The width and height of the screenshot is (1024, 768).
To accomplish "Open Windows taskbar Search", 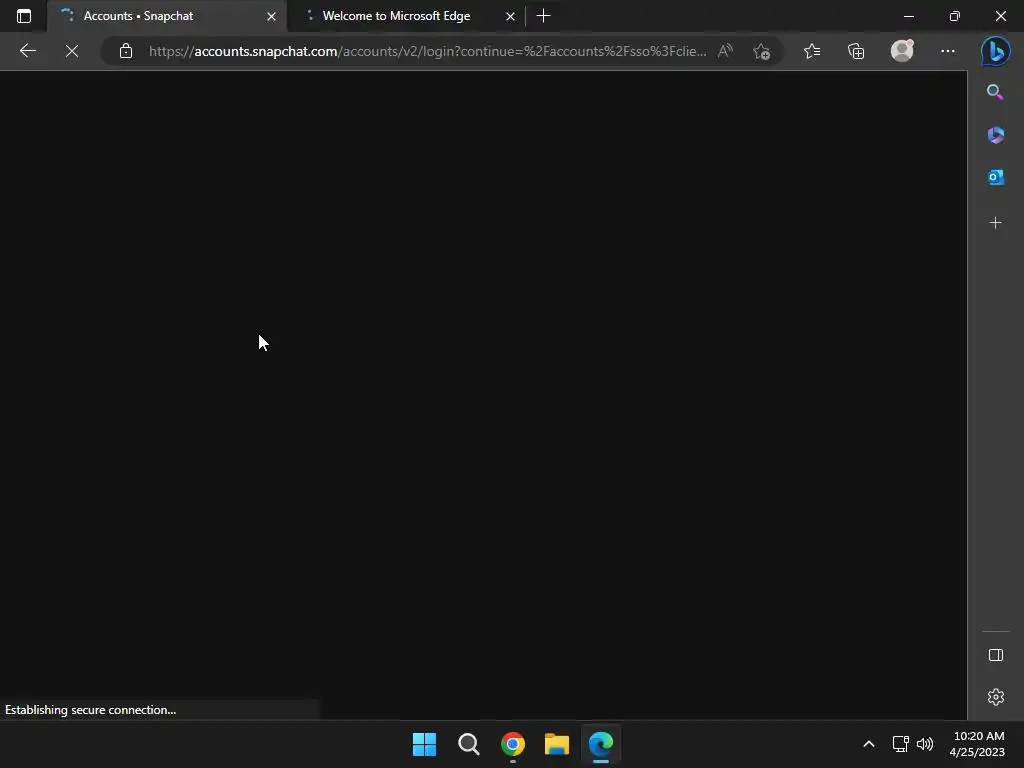I will (468, 744).
